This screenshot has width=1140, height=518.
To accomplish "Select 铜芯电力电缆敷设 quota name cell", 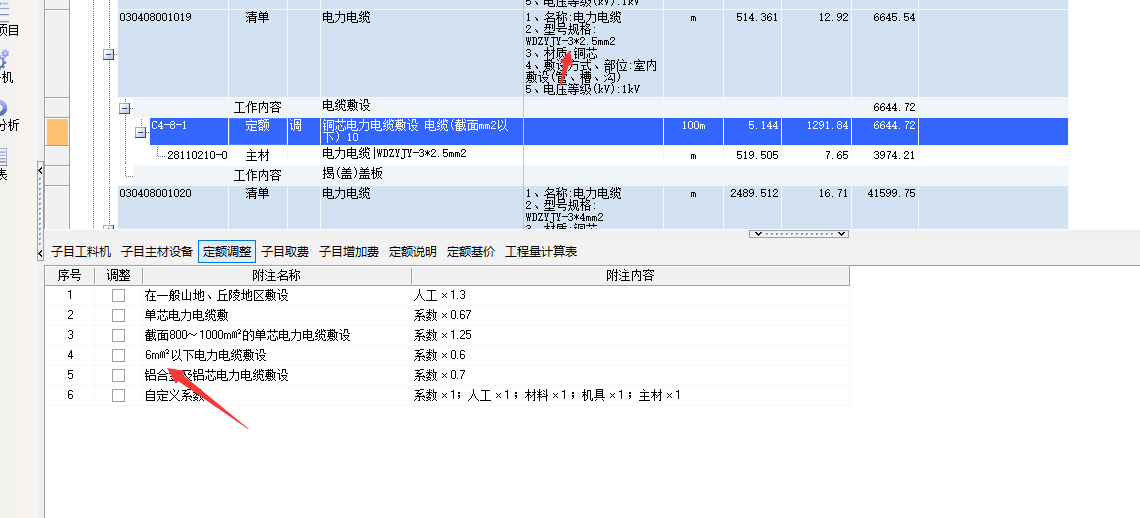I will (421, 132).
